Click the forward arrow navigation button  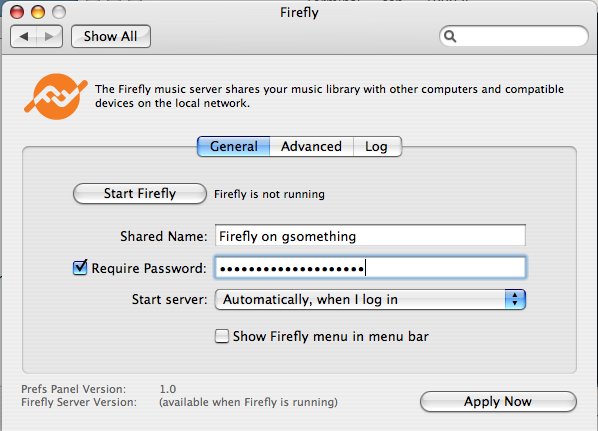(50, 37)
